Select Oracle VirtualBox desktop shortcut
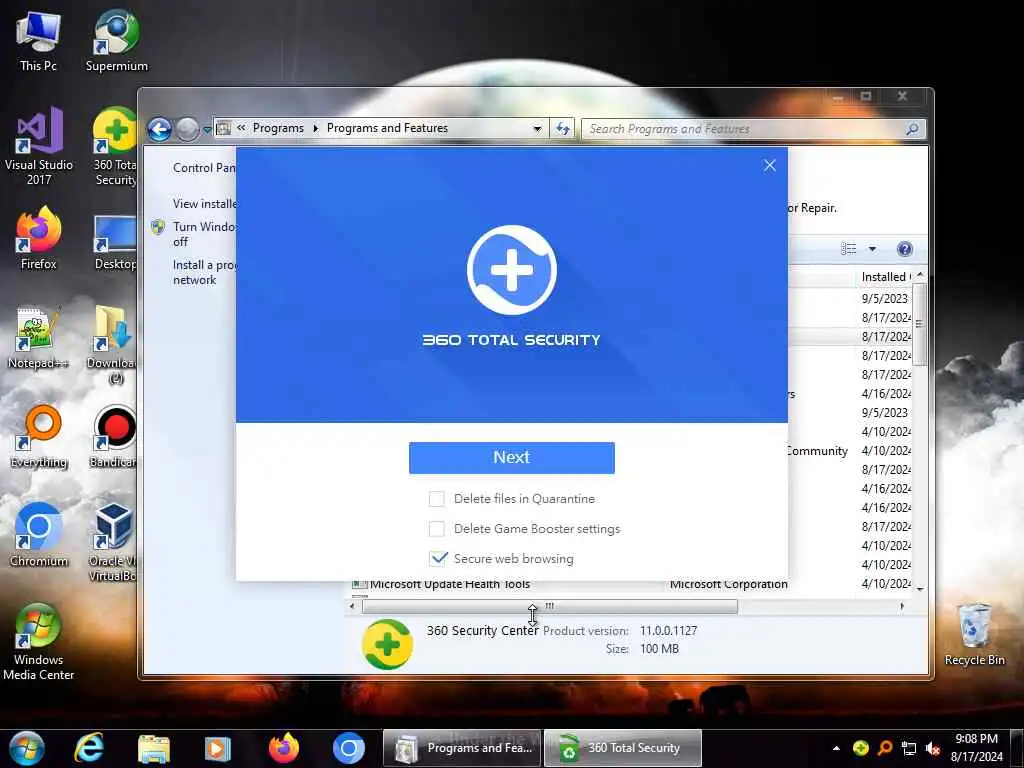Image resolution: width=1024 pixels, height=768 pixels. (113, 542)
